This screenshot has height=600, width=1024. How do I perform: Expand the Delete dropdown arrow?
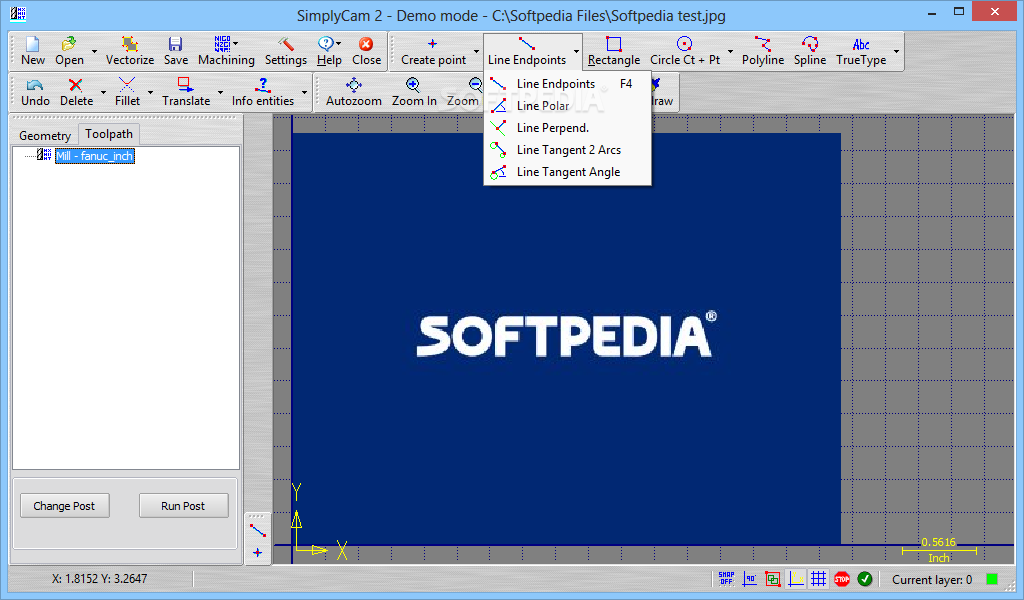[103, 92]
